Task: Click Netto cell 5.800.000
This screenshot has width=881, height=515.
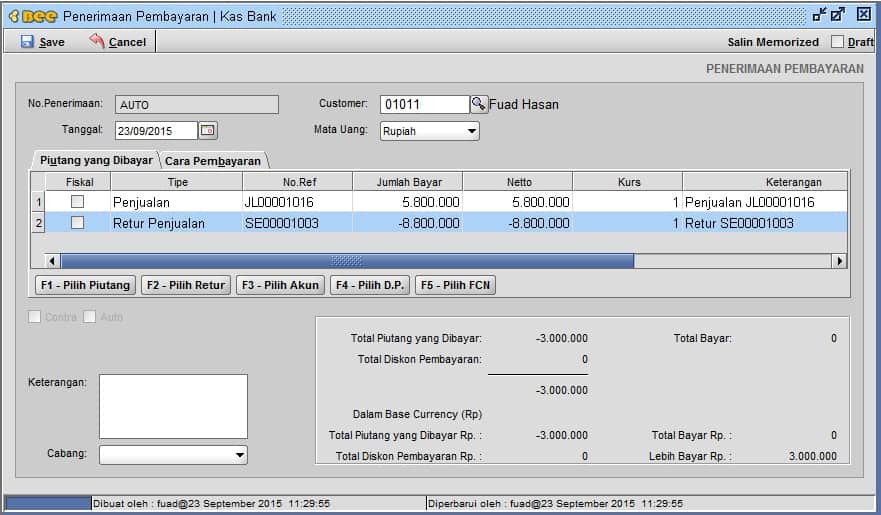Action: tap(518, 202)
